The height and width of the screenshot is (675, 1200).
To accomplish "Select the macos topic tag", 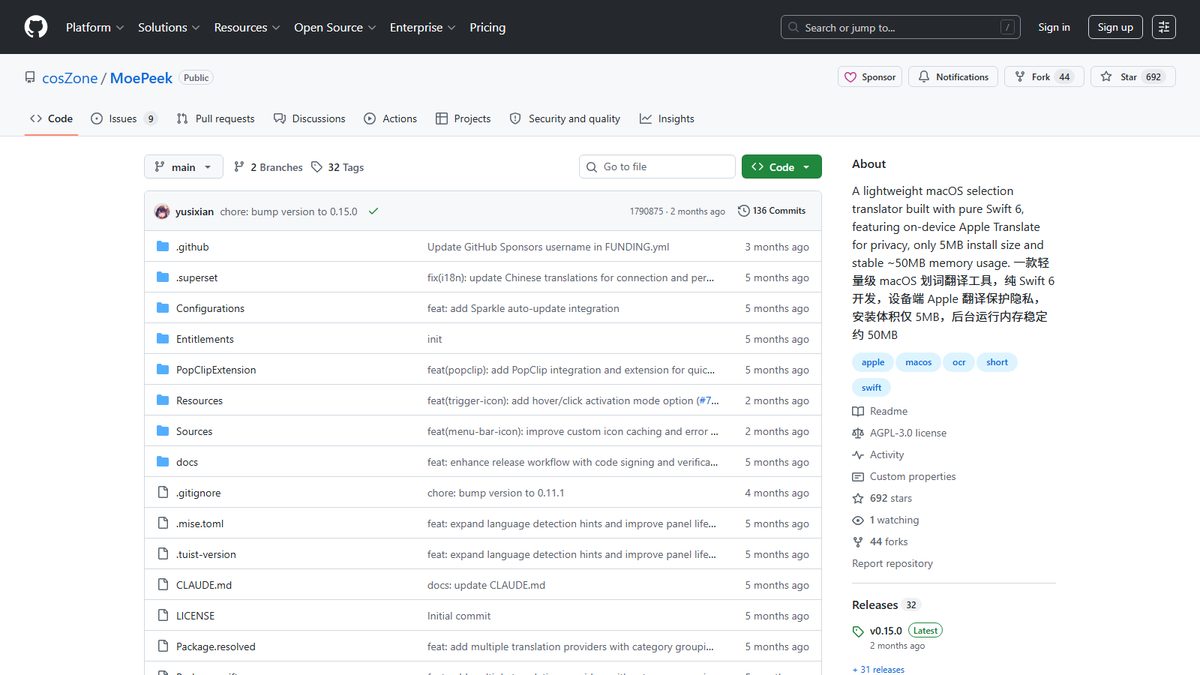I will coord(918,362).
